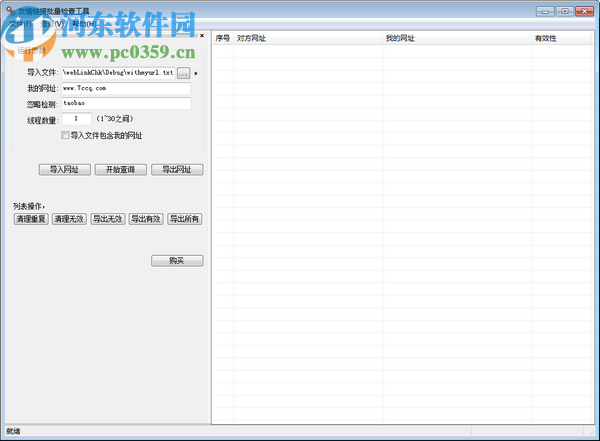Enable 导入文件包含我的网址 checkbox
This screenshot has width=600, height=441.
click(65, 135)
